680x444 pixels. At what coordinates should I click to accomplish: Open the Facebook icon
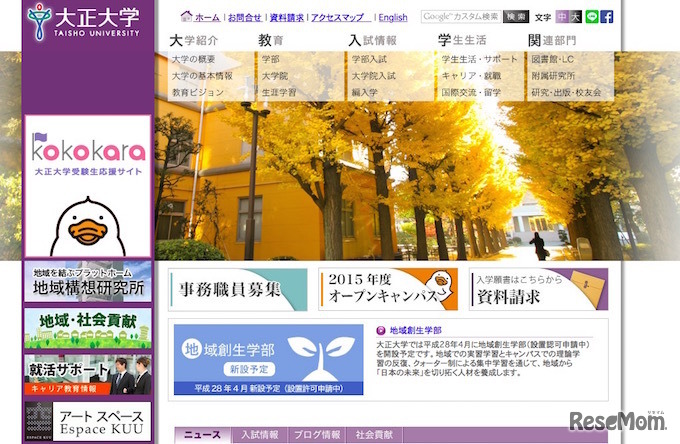(x=607, y=17)
